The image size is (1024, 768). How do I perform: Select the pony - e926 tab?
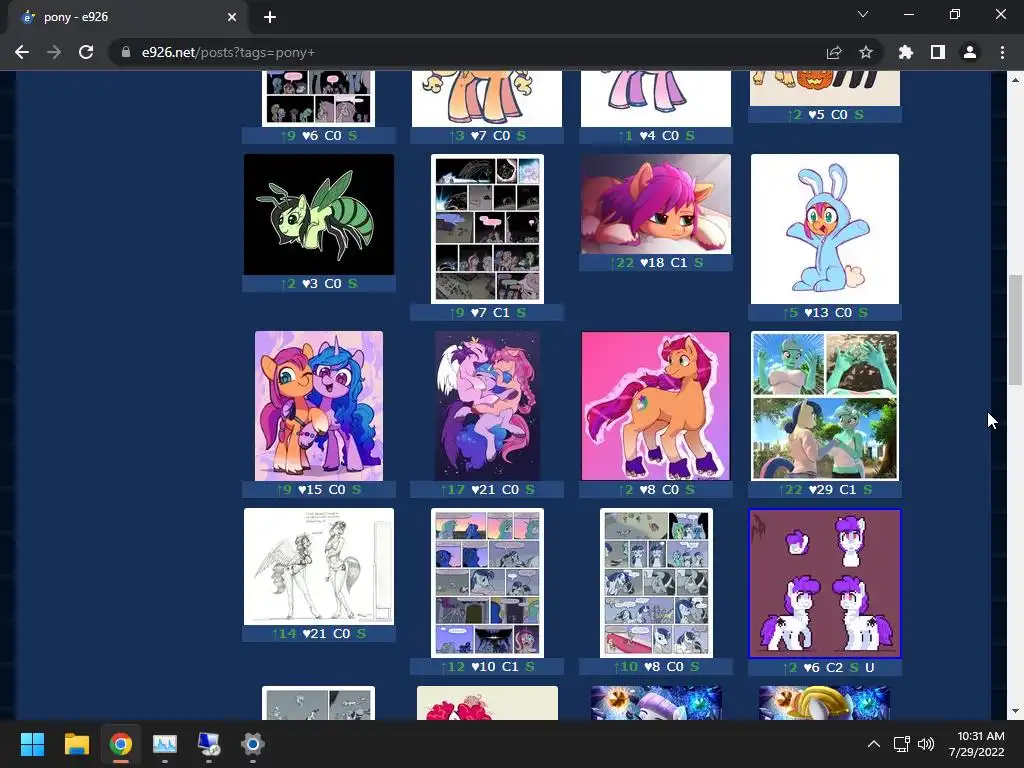127,18
